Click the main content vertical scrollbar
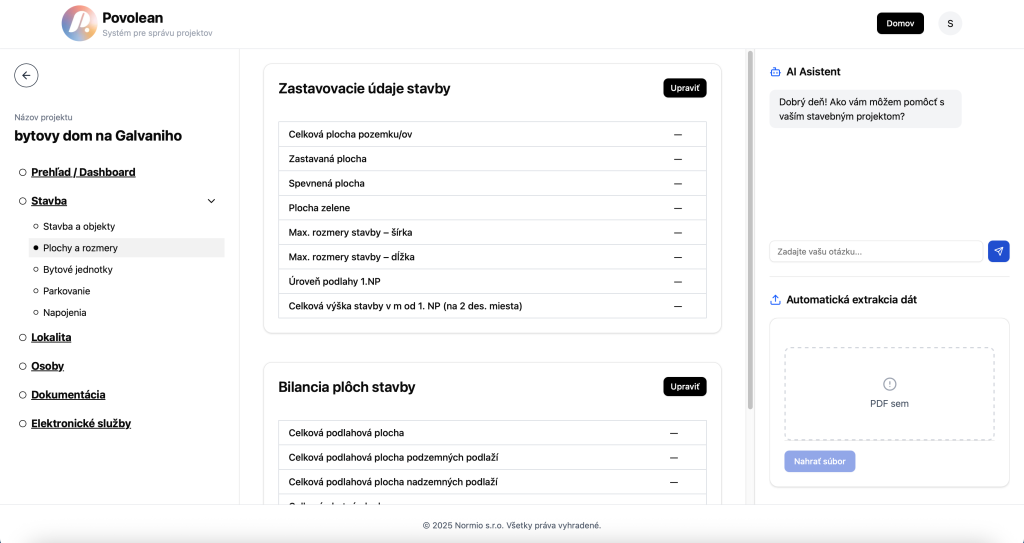The width and height of the screenshot is (1024, 543). [x=750, y=230]
